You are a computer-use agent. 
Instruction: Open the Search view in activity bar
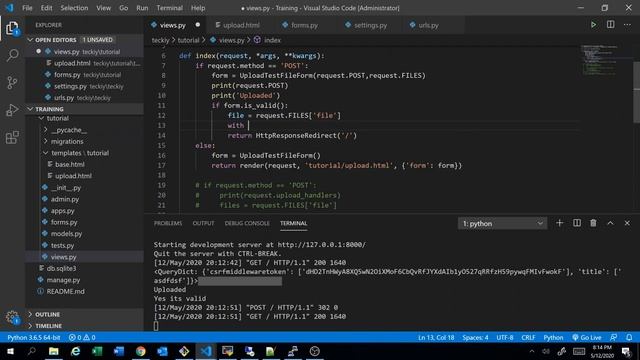(x=12, y=55)
